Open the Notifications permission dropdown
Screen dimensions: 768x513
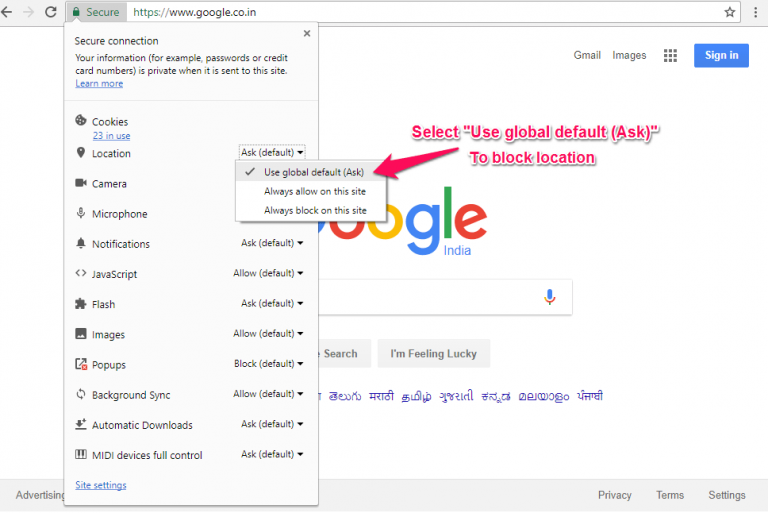click(x=272, y=243)
